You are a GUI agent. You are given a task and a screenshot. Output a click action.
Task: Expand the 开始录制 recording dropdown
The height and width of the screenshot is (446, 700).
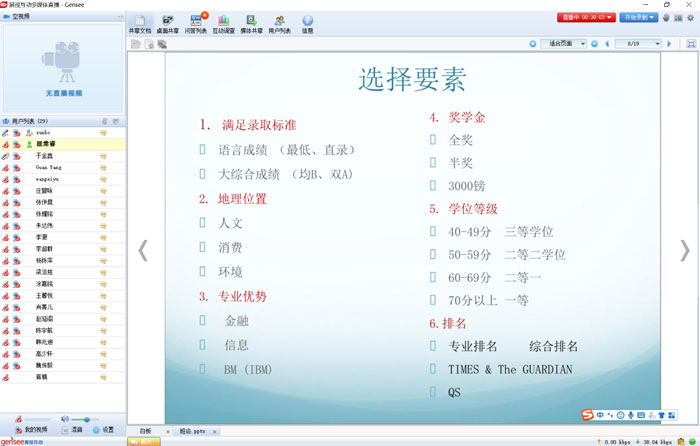pos(653,17)
